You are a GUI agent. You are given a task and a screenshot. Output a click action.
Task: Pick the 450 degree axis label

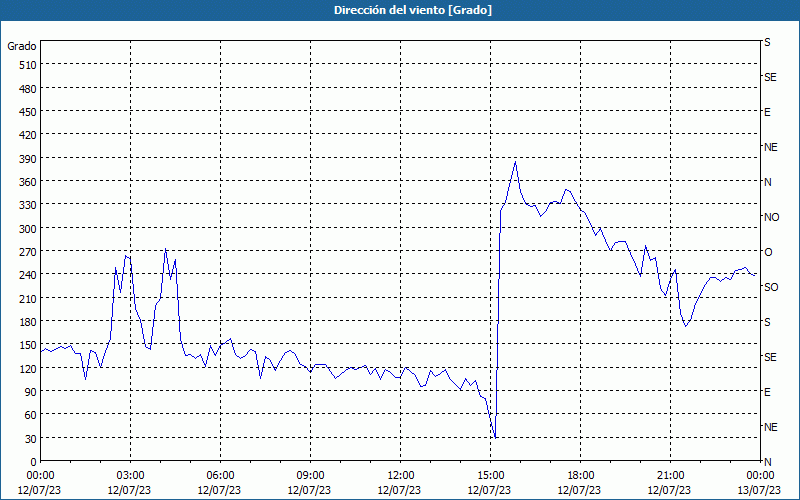point(28,112)
